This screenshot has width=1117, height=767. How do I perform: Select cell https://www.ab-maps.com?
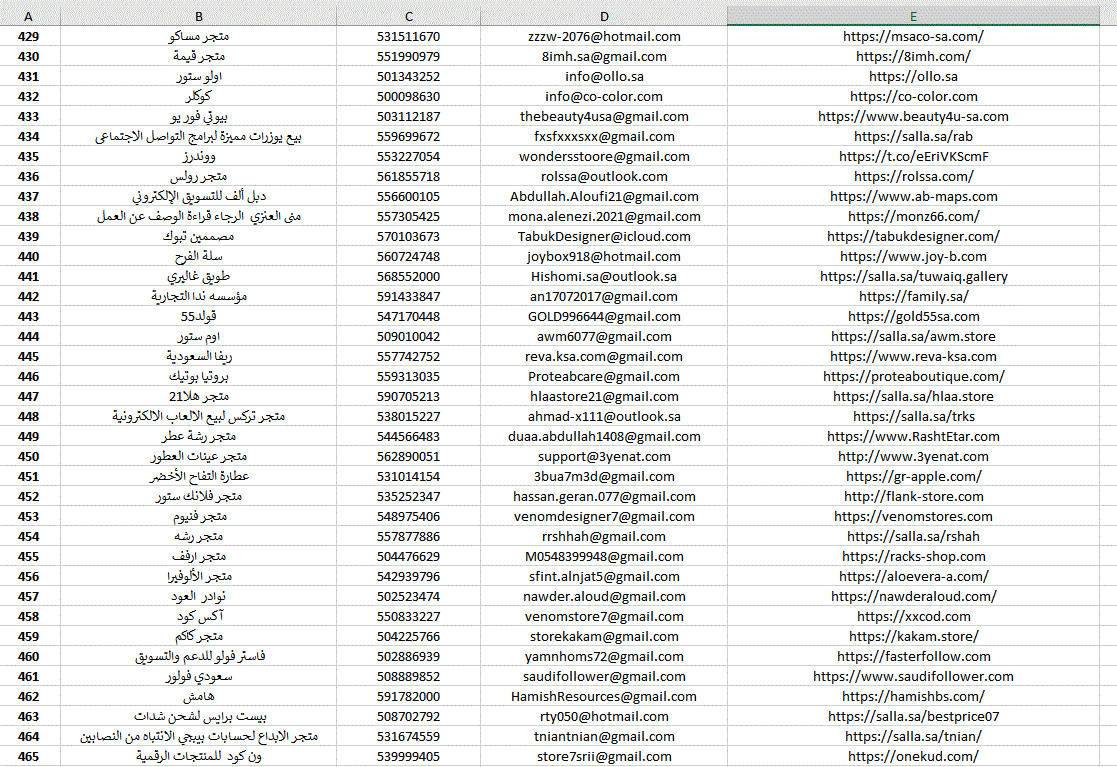coord(913,196)
